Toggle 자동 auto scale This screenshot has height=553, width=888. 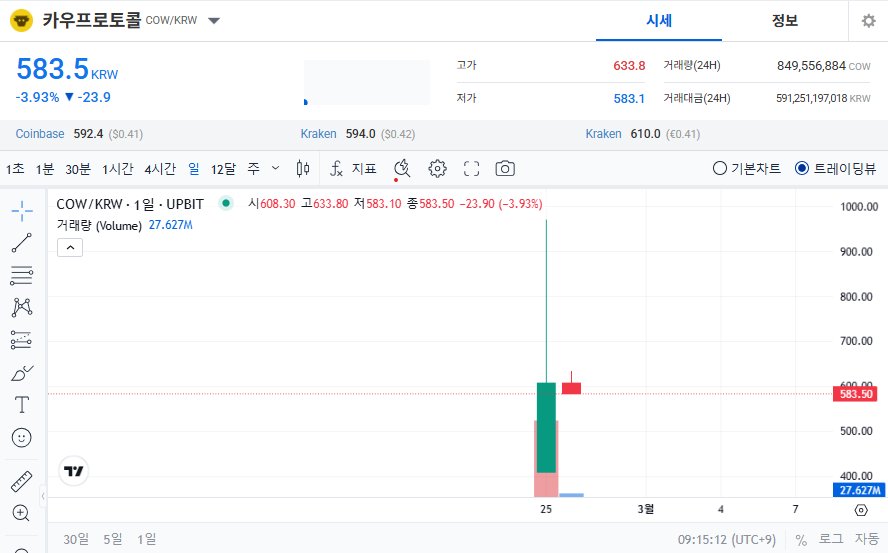click(867, 539)
